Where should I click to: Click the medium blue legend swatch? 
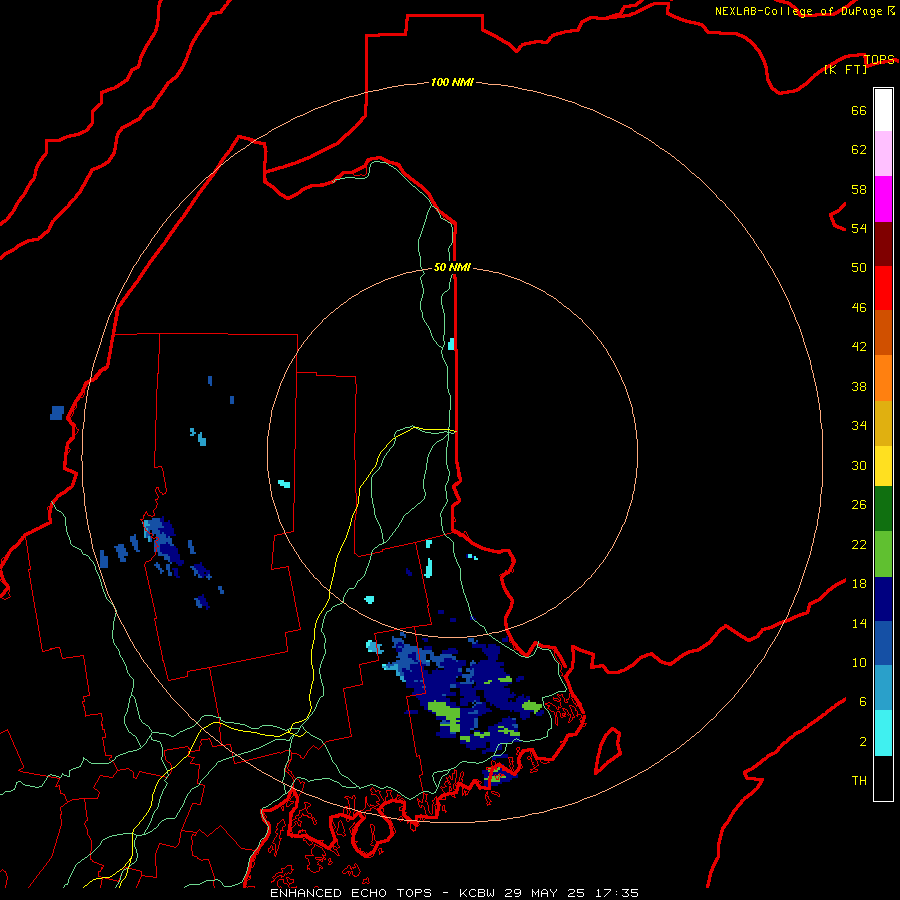click(883, 643)
